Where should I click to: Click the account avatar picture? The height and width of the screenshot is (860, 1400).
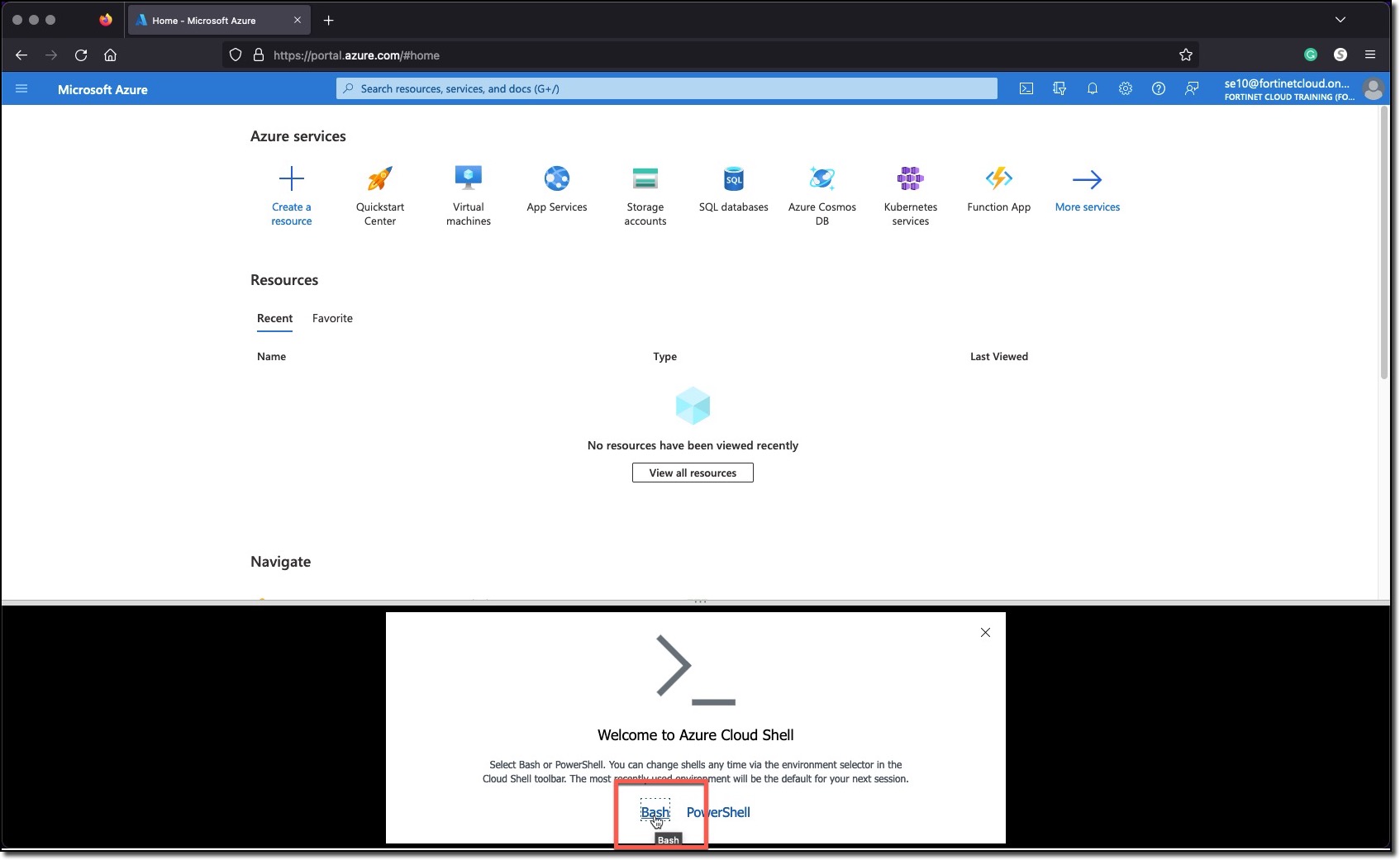(1374, 88)
